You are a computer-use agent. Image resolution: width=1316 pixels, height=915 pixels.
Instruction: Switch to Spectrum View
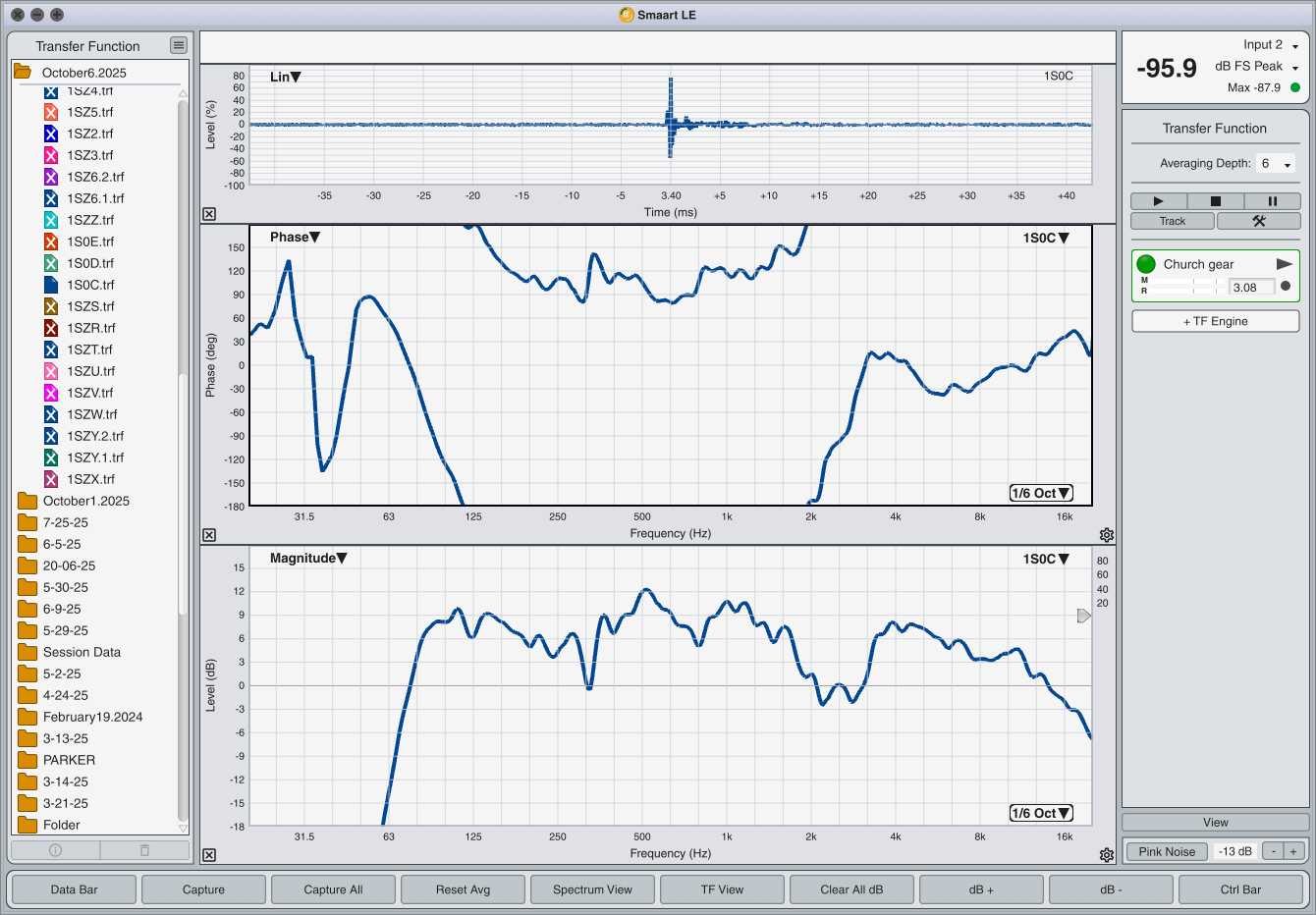(592, 889)
